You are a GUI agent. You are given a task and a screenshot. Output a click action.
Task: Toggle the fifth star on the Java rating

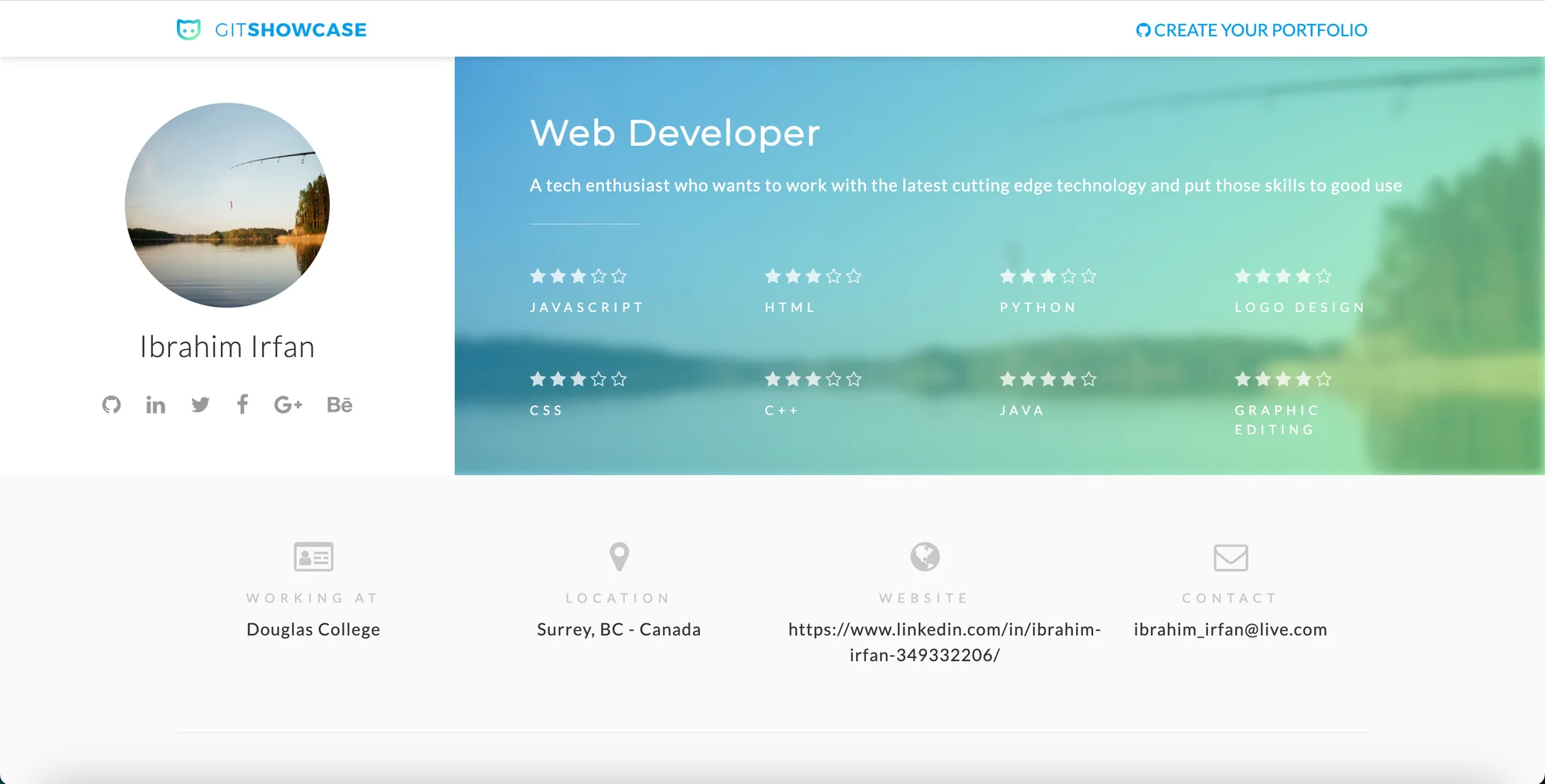1089,379
